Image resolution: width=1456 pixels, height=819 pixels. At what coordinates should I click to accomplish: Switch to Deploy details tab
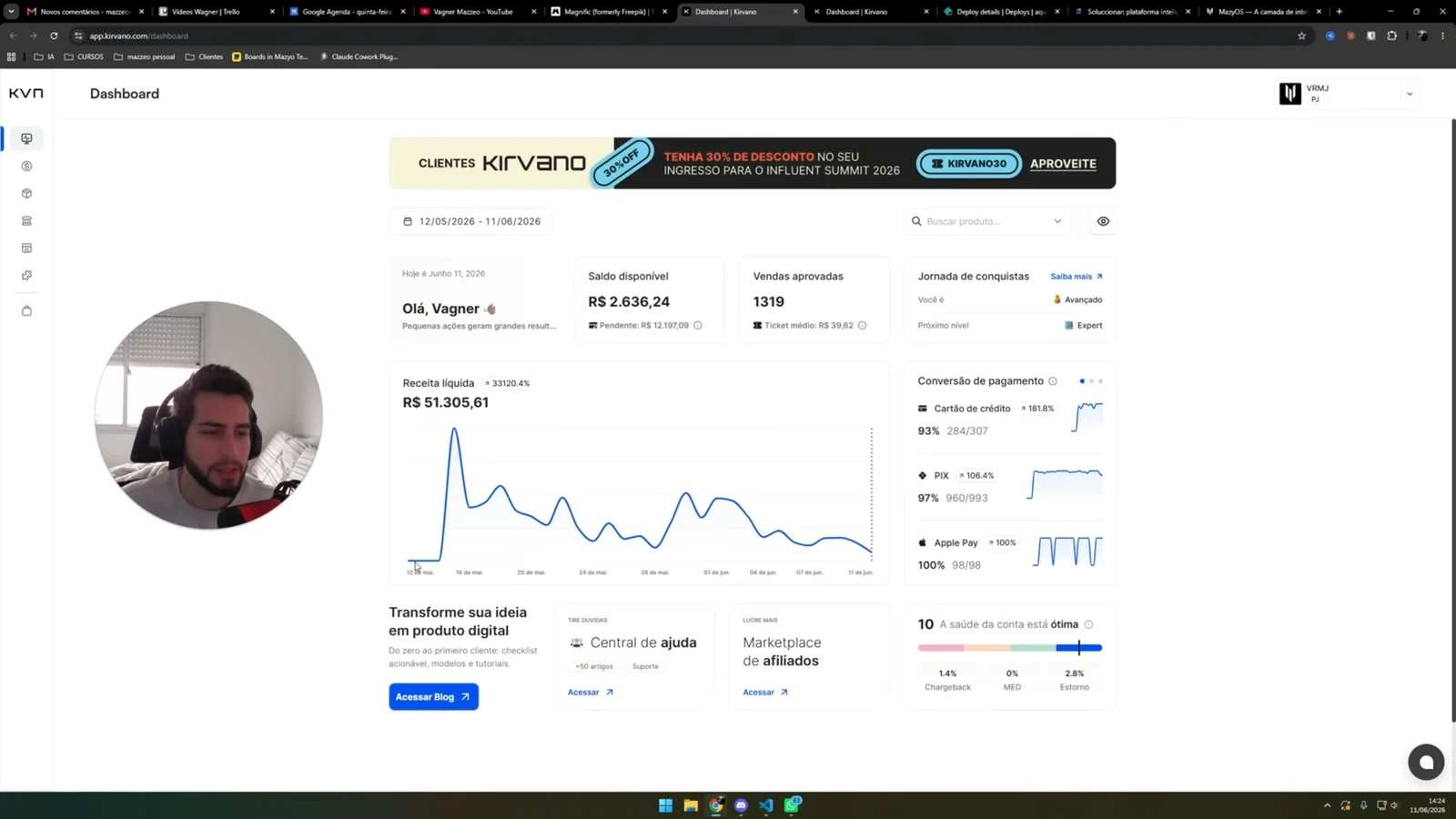click(1001, 12)
